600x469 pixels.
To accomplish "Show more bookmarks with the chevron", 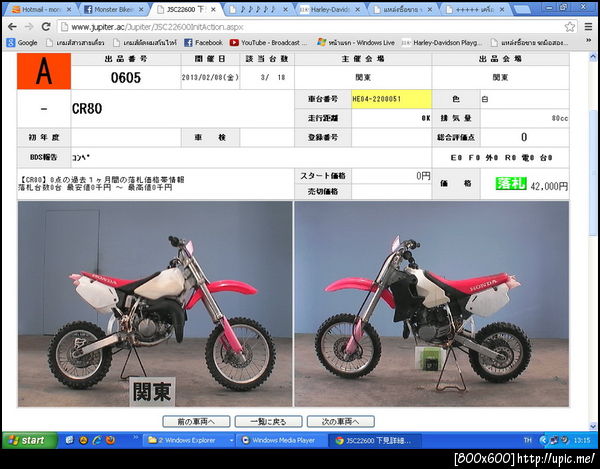I will [x=588, y=41].
